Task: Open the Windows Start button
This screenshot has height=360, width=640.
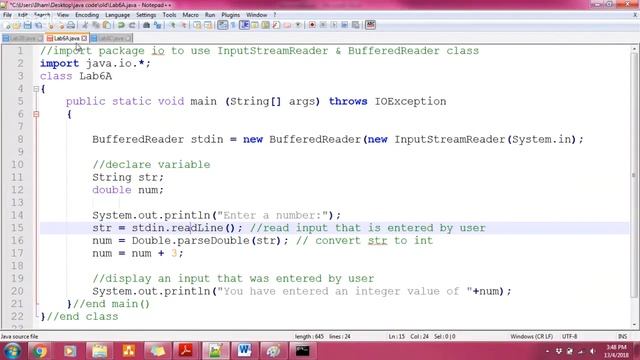Action: point(12,351)
